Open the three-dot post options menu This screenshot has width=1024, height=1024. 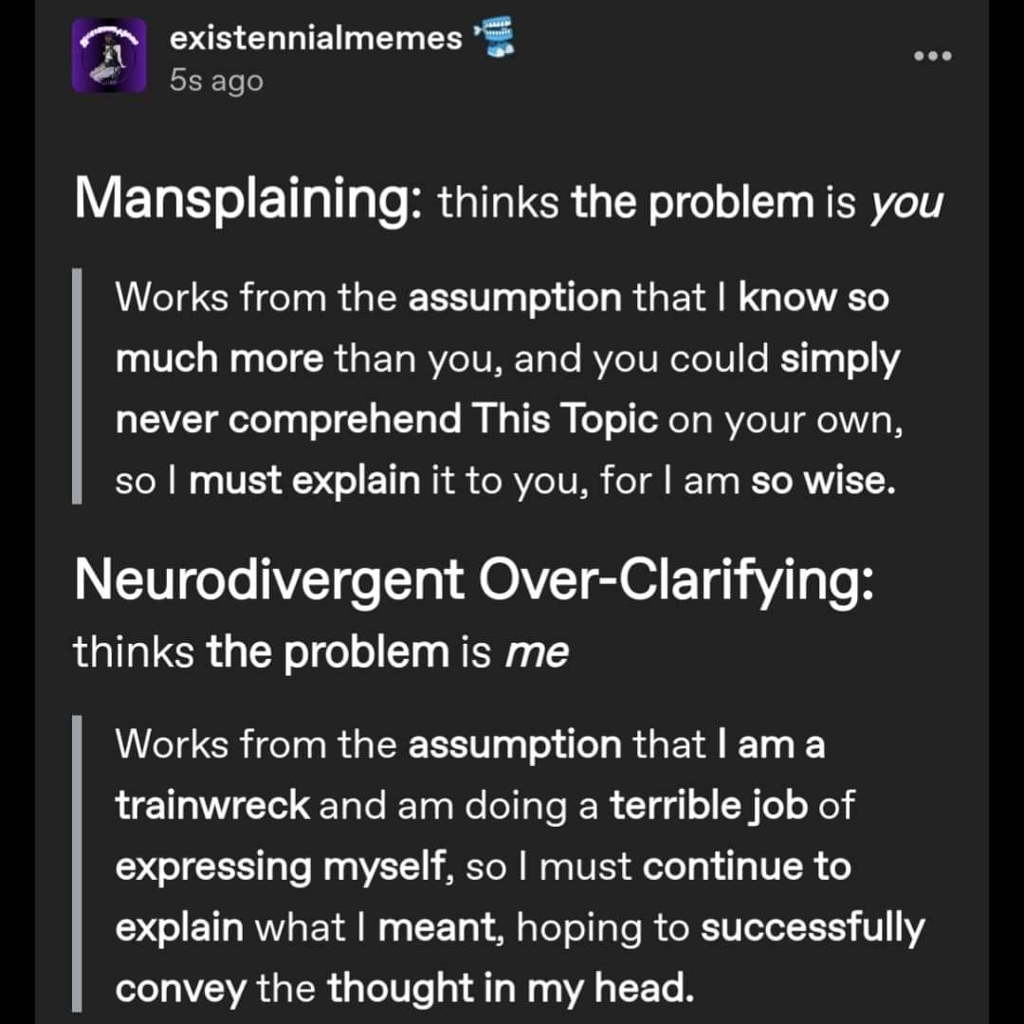point(933,56)
